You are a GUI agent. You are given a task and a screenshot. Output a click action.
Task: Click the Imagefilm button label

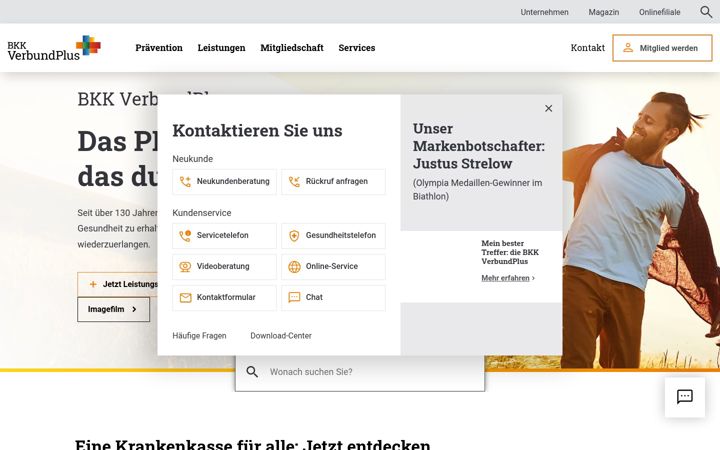click(x=106, y=309)
